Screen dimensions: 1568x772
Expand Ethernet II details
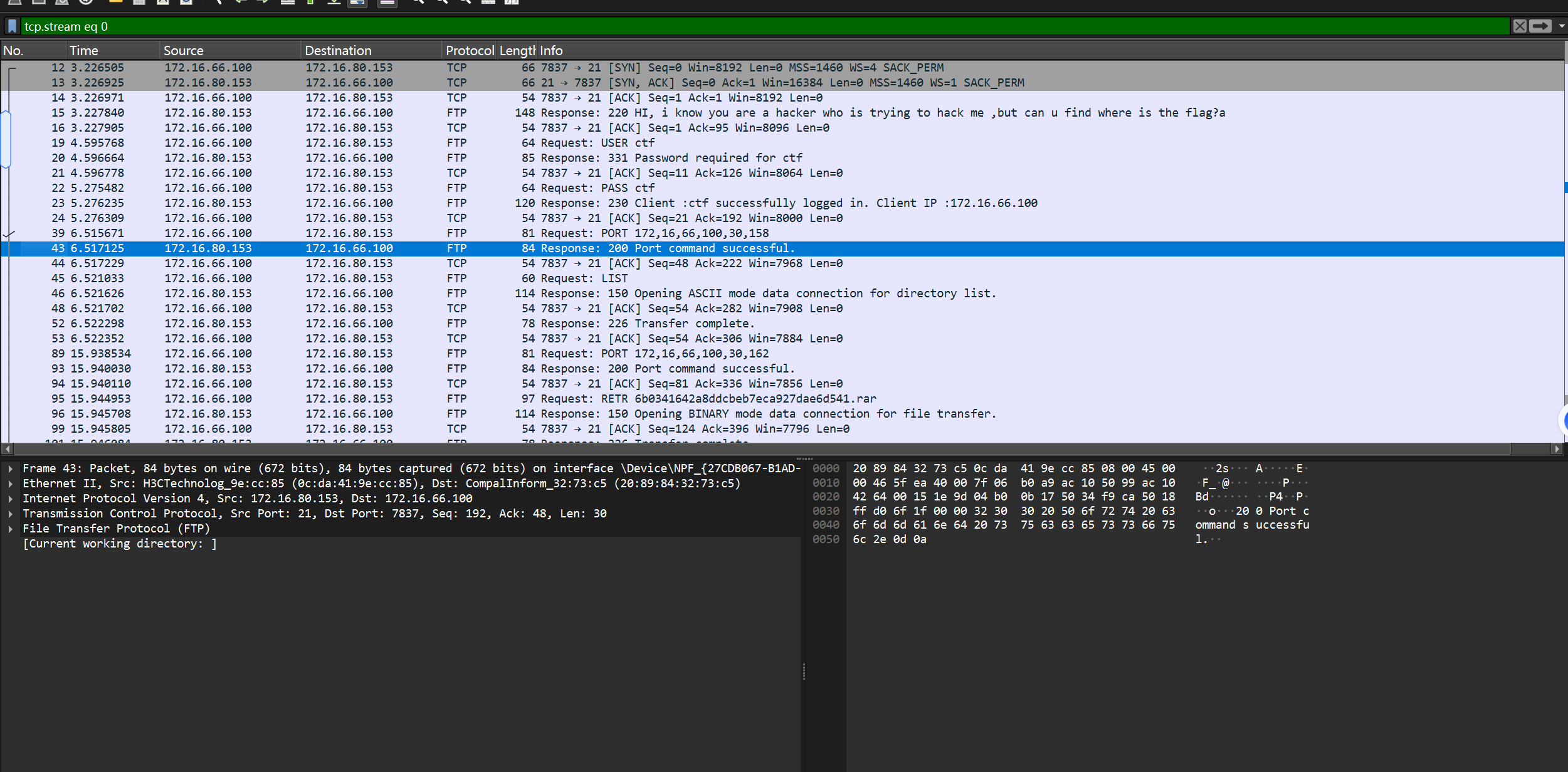pyautogui.click(x=11, y=484)
